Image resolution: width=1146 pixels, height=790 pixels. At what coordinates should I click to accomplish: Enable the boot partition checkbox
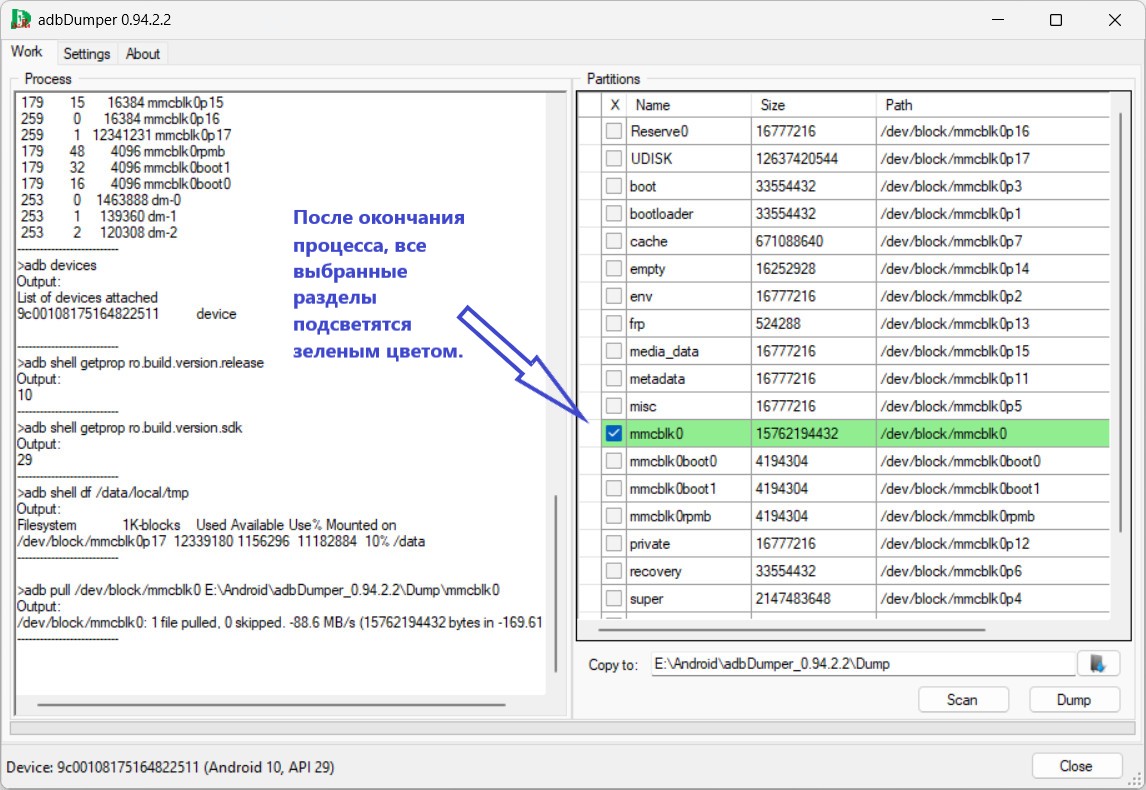pos(614,186)
